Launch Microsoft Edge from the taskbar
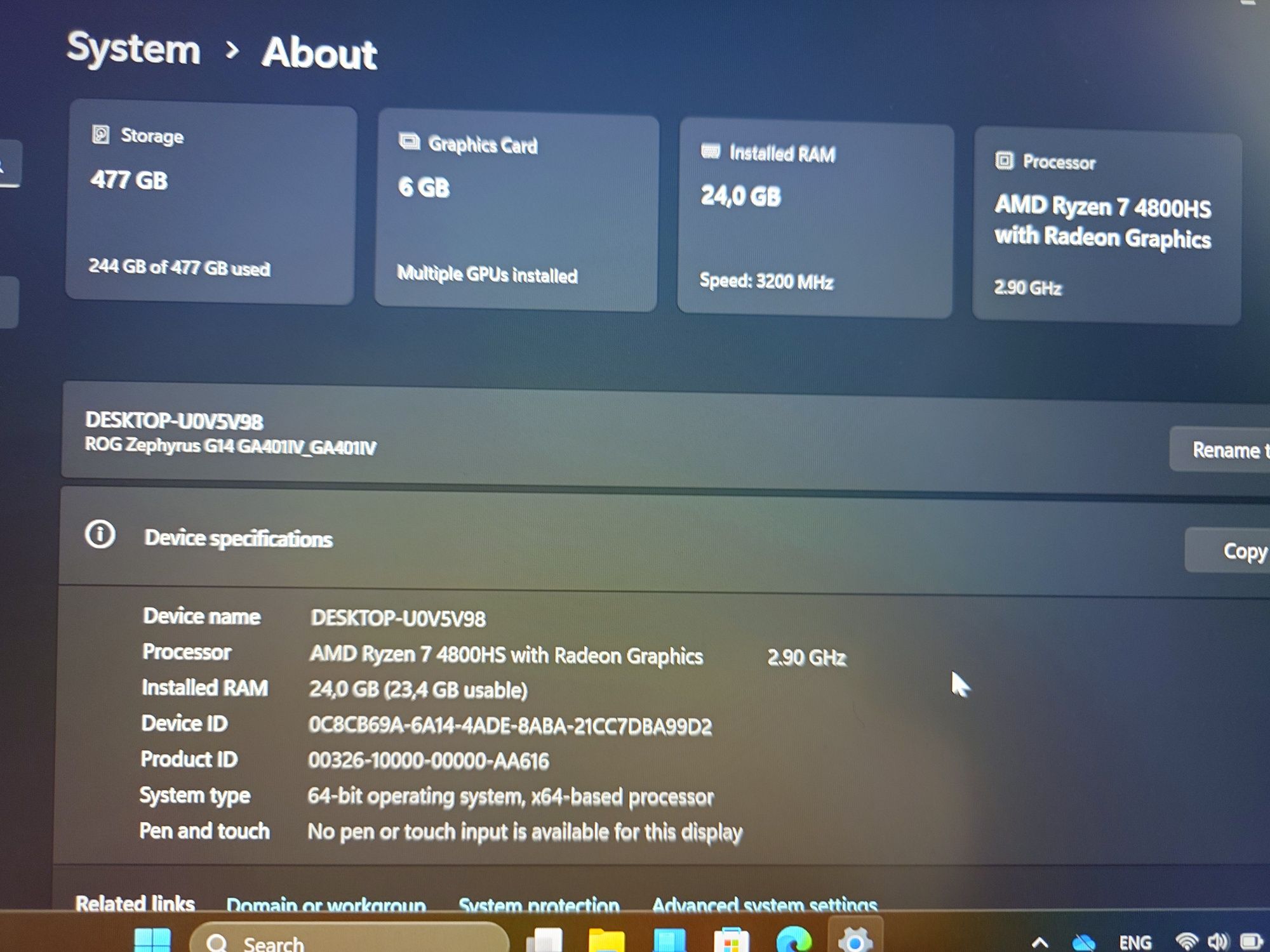 point(793,940)
